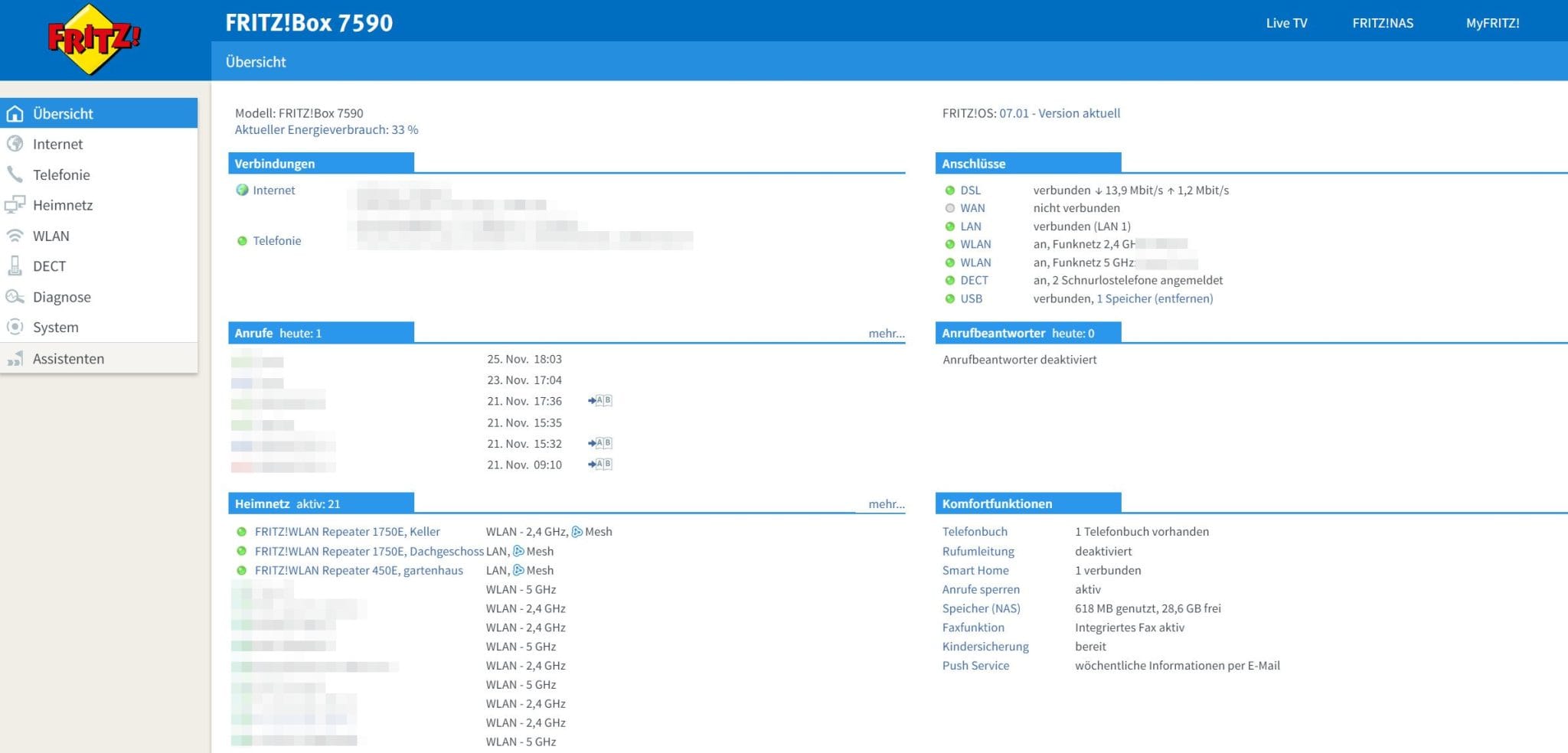Click the Assistenten wizard icon
This screenshot has height=753, width=1568.
(x=15, y=359)
